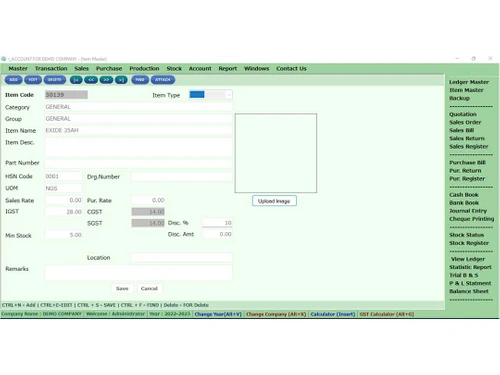Screen dimensions: 500x375
Task: Click GST Calculator (Alt+G) in status bar
Action: click(387, 314)
